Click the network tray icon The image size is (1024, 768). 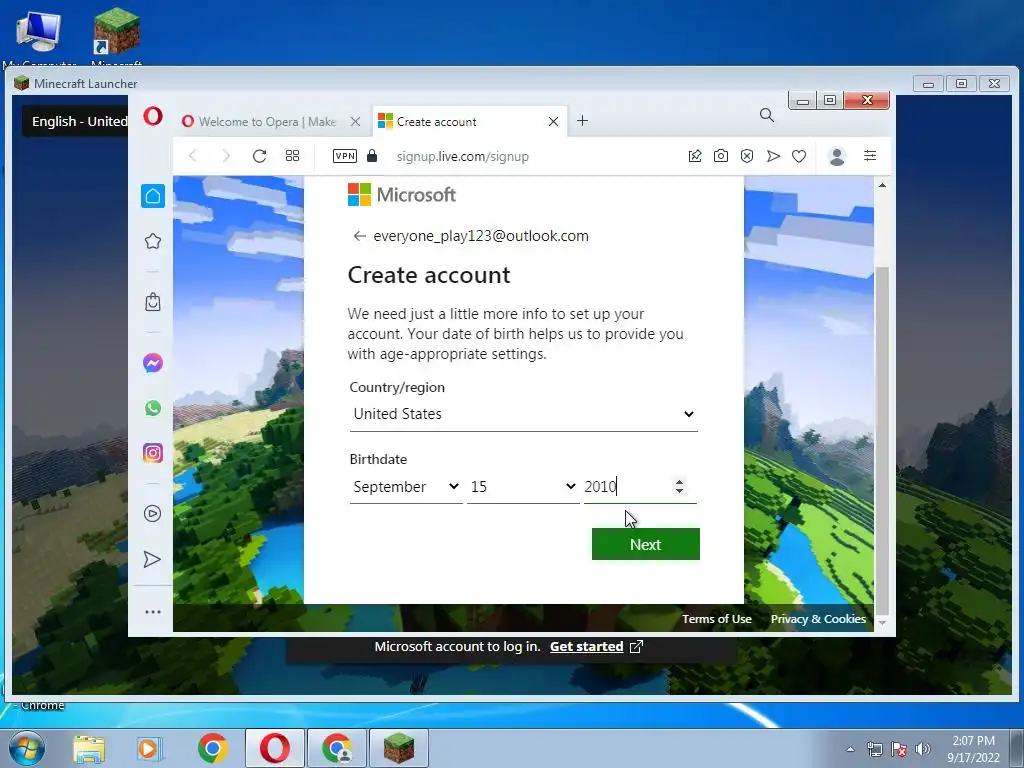[x=874, y=749]
